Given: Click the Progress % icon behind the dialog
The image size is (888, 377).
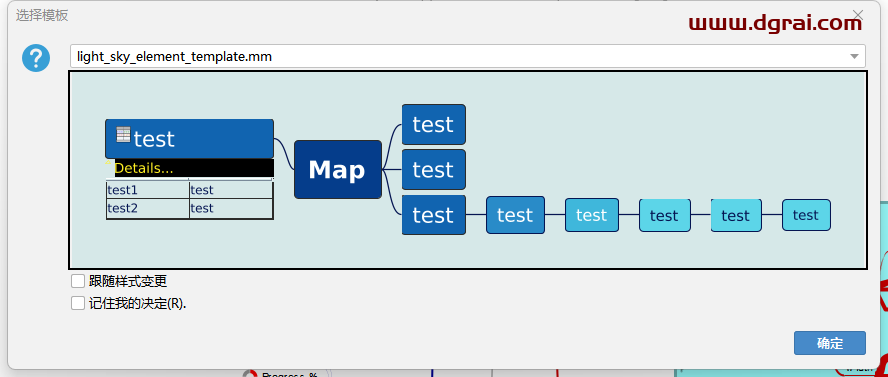Looking at the screenshot, I should click(250, 374).
